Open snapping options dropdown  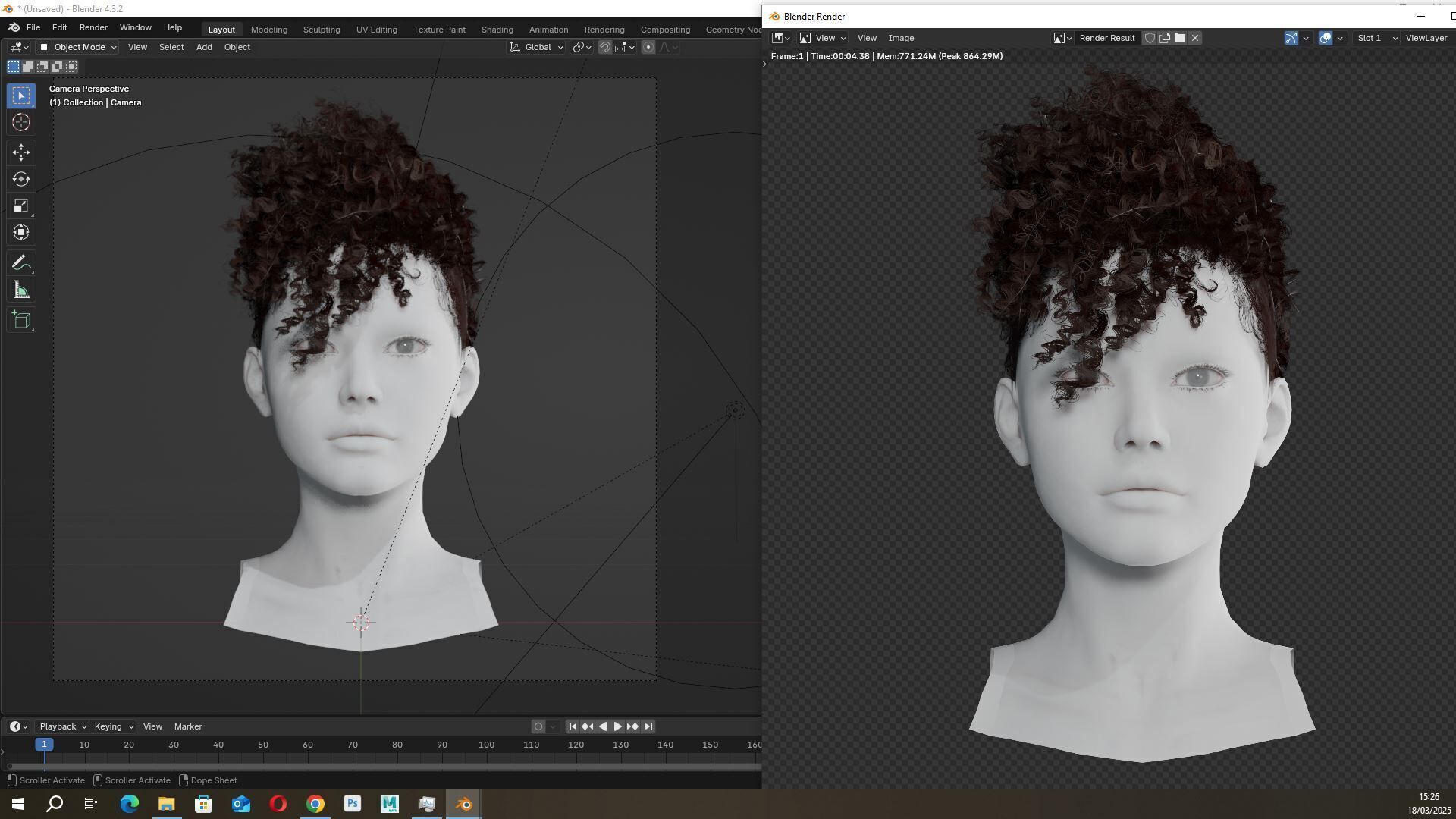point(625,47)
